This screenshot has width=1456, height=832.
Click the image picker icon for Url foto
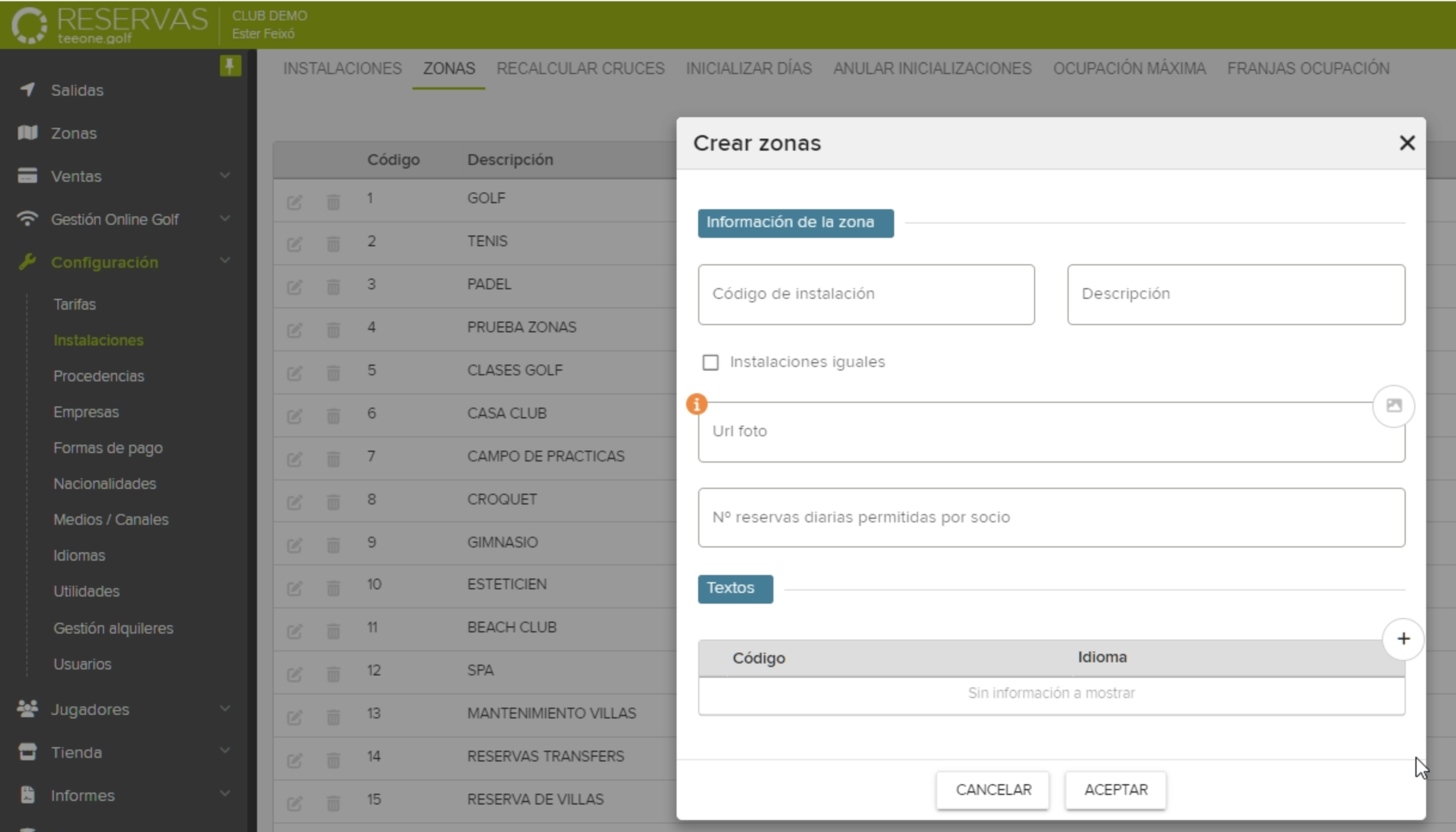(1394, 406)
